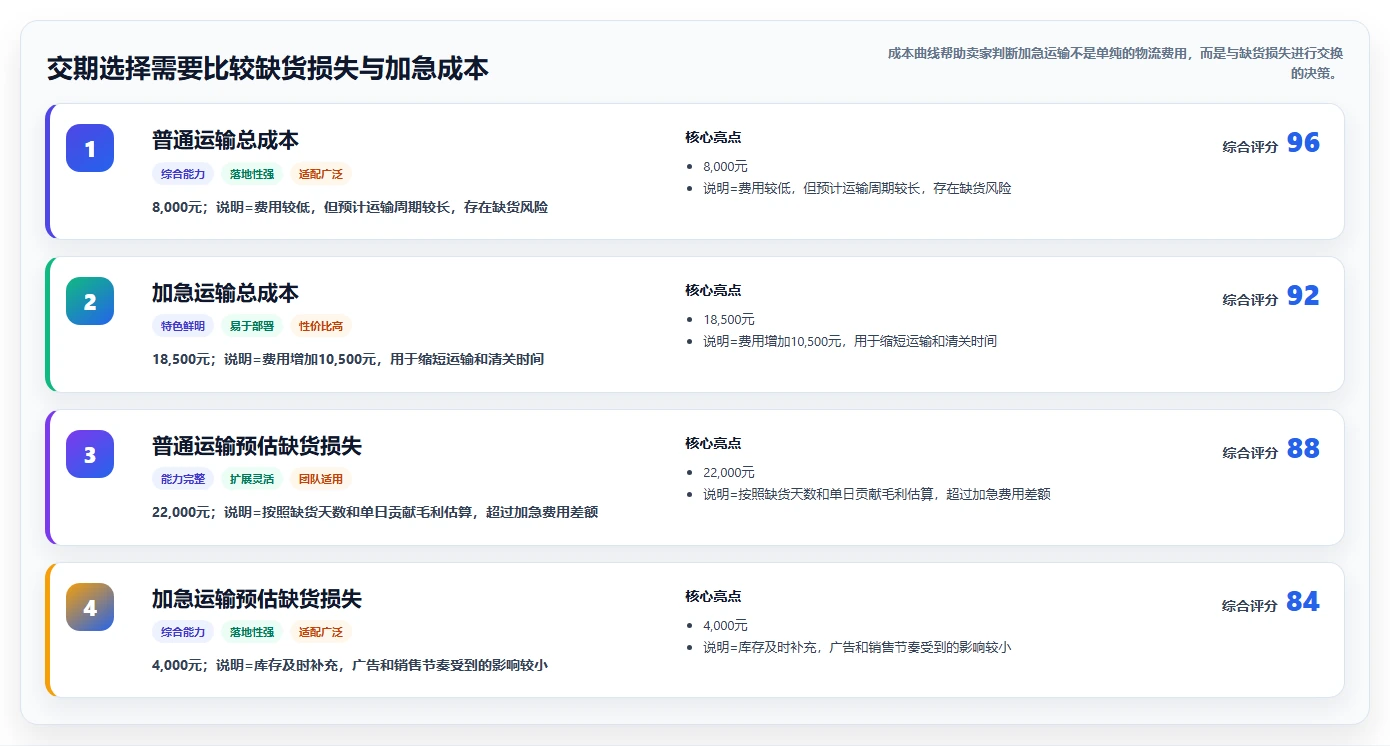Click bullet 说明=费用增加10,500元
Viewport: 1390px width, 746px height.
pos(850,341)
